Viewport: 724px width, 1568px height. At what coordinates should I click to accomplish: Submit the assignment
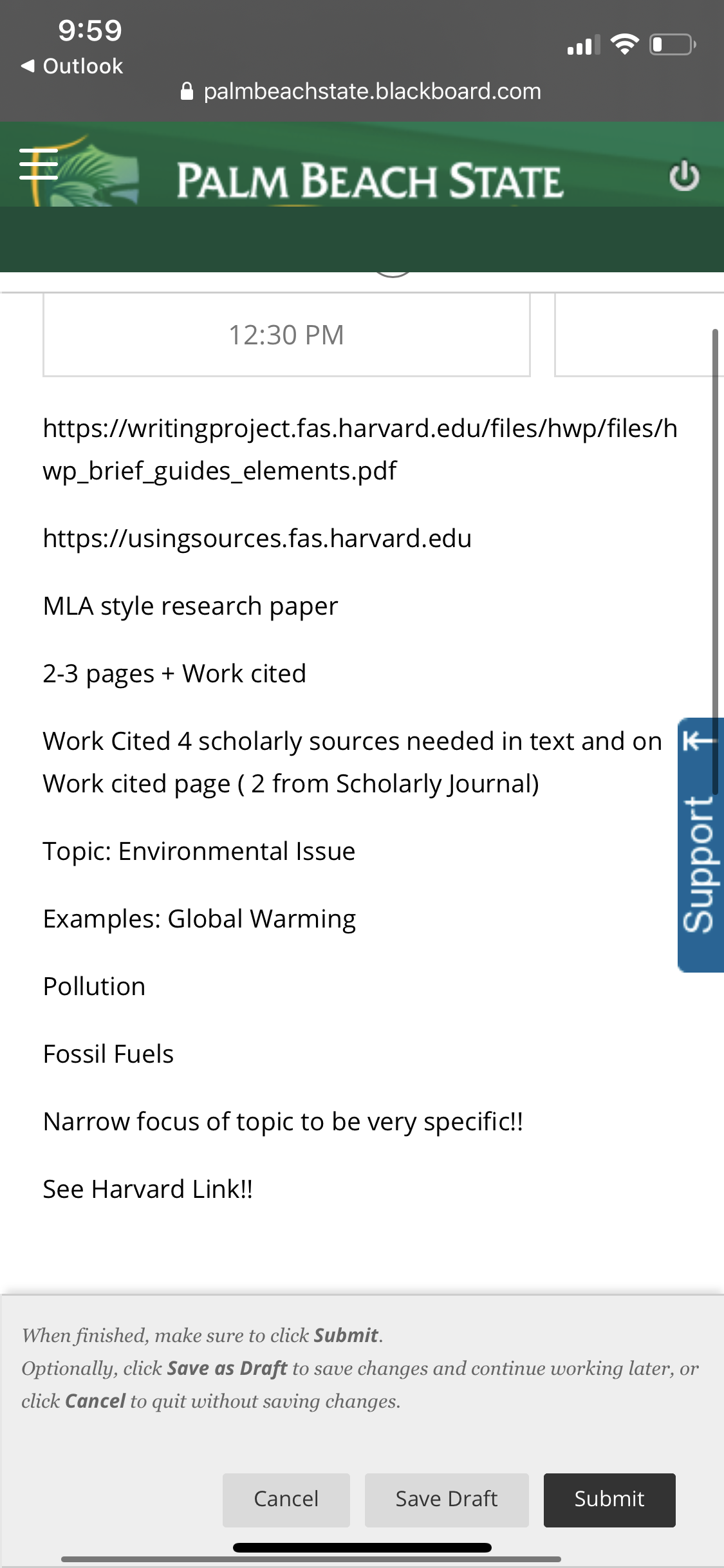609,1500
